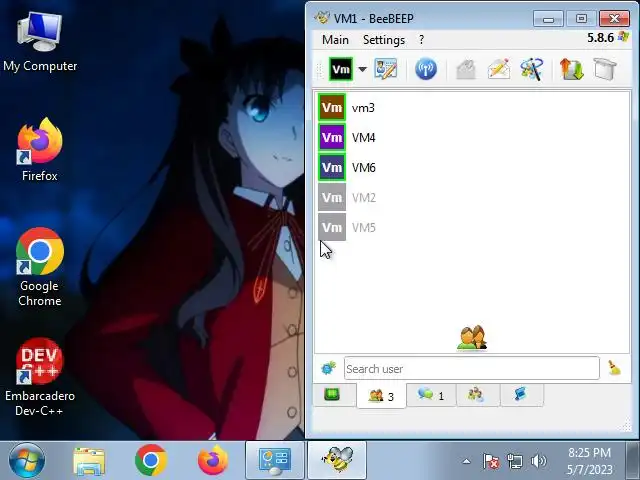The image size is (640, 480).
Task: Open Firefox desktop shortcut
Action: pyautogui.click(x=40, y=150)
